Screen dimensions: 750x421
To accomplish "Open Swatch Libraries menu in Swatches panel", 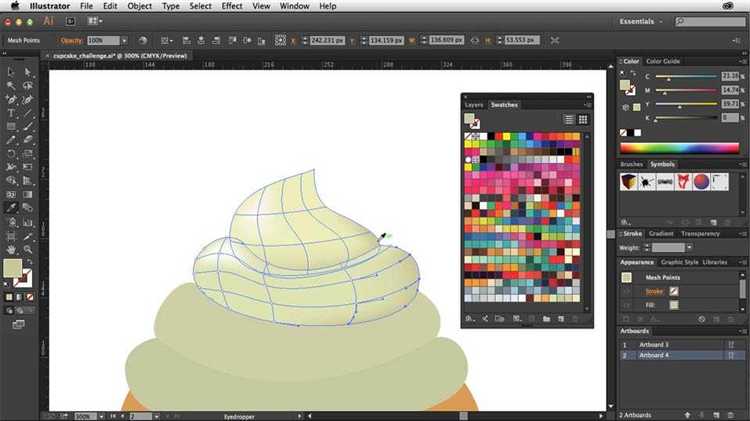I will point(470,318).
